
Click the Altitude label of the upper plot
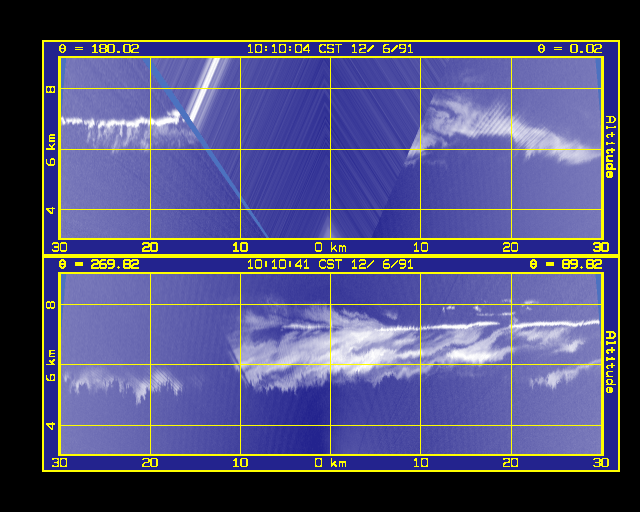click(x=610, y=147)
